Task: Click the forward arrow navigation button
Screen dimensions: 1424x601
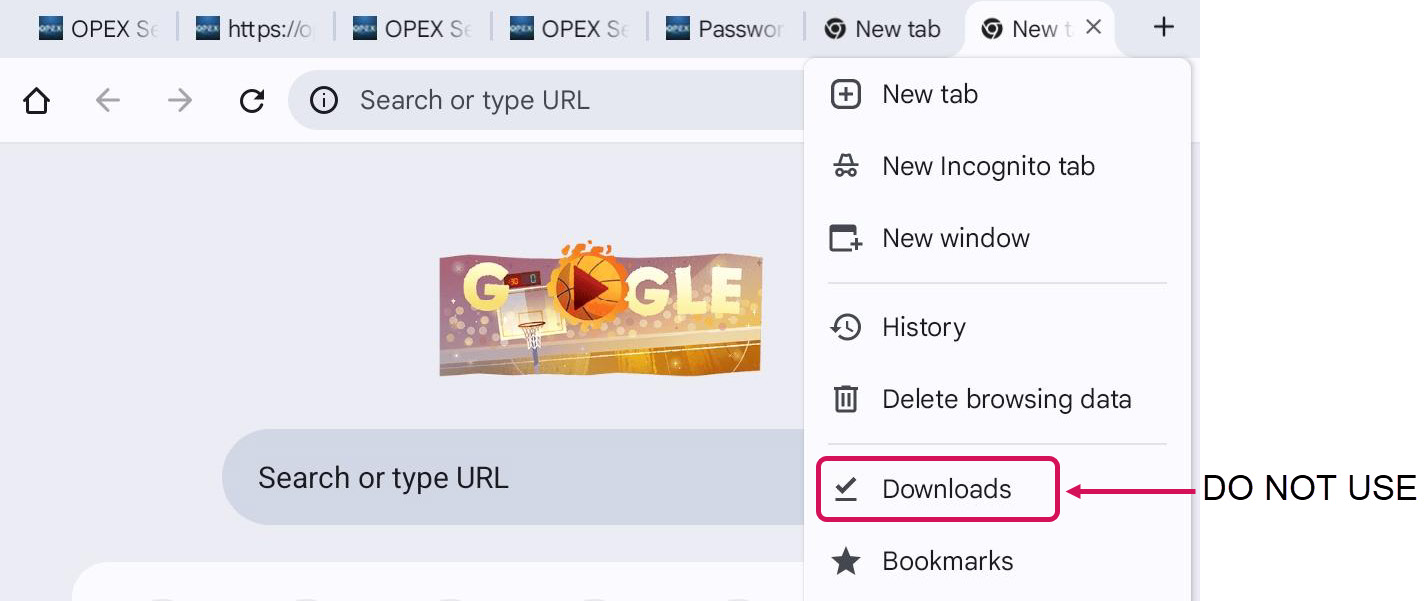Action: pyautogui.click(x=180, y=100)
